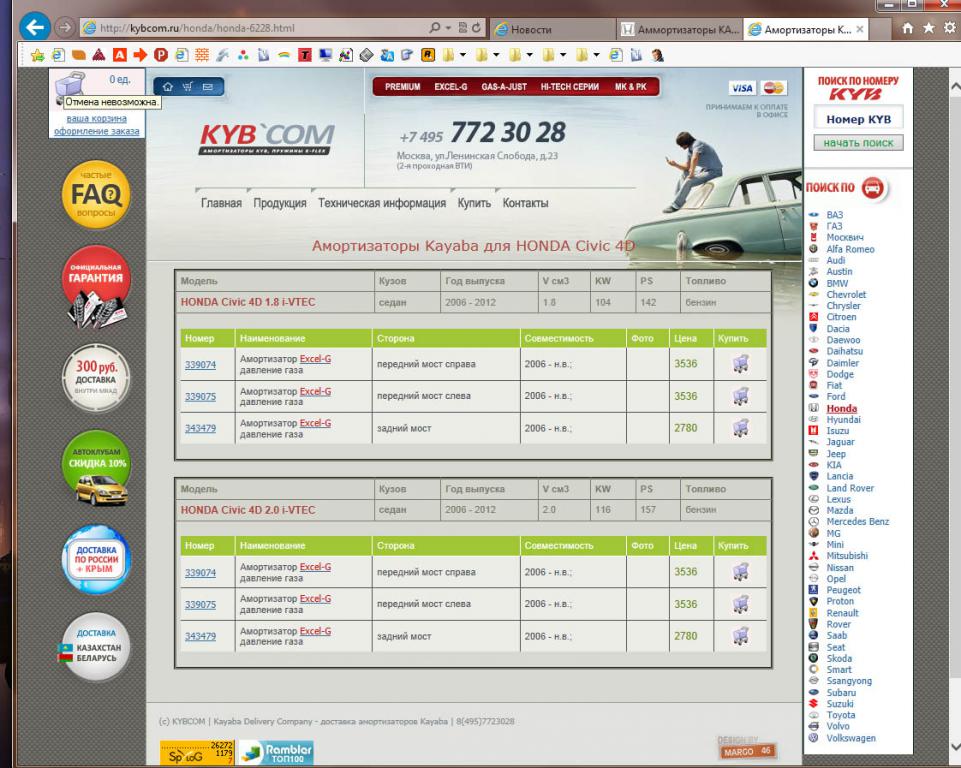Open the red-and-black T bookmark icon

[x=305, y=55]
